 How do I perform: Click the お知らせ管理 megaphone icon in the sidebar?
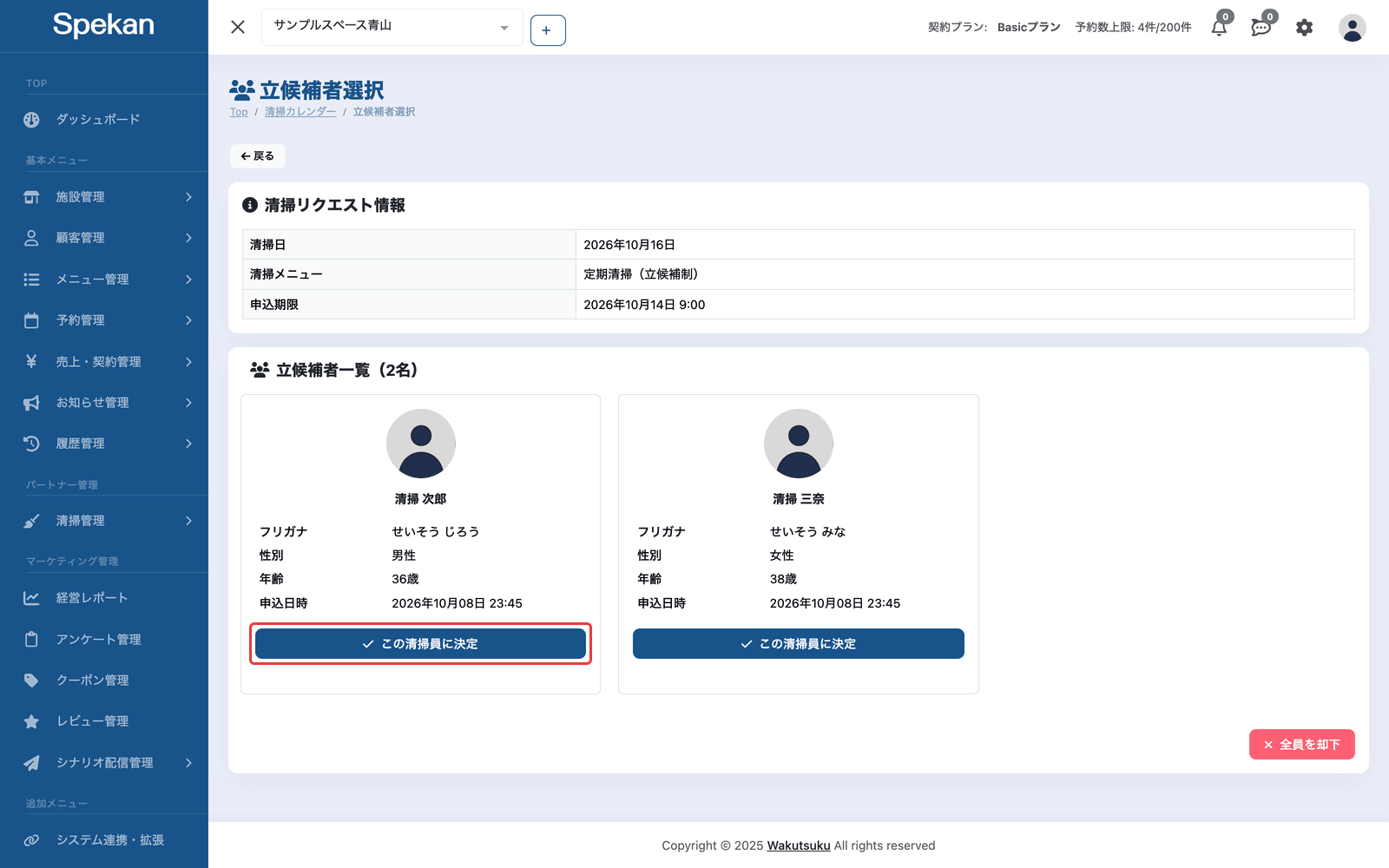(31, 403)
